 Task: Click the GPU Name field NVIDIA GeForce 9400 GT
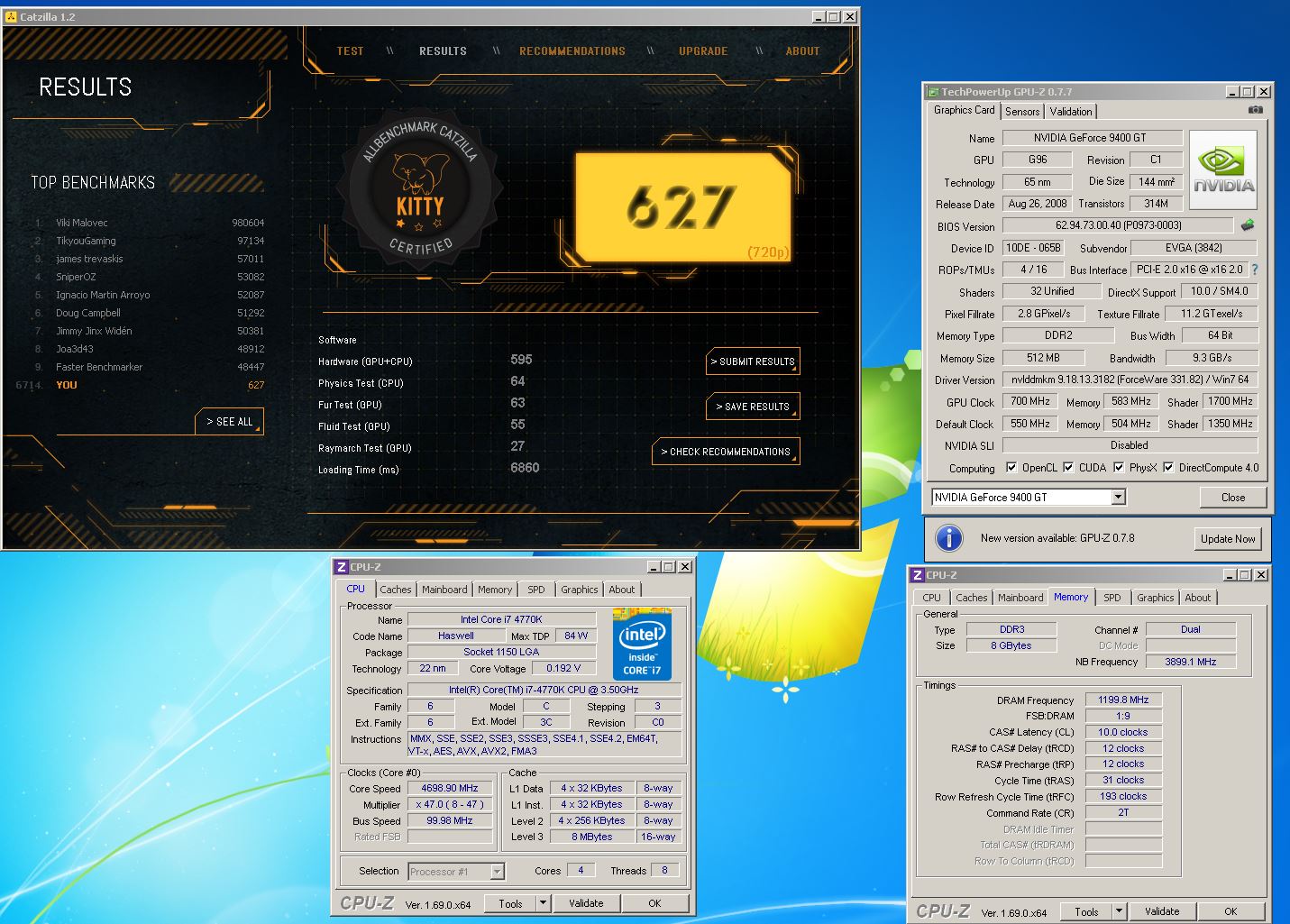tap(1093, 138)
